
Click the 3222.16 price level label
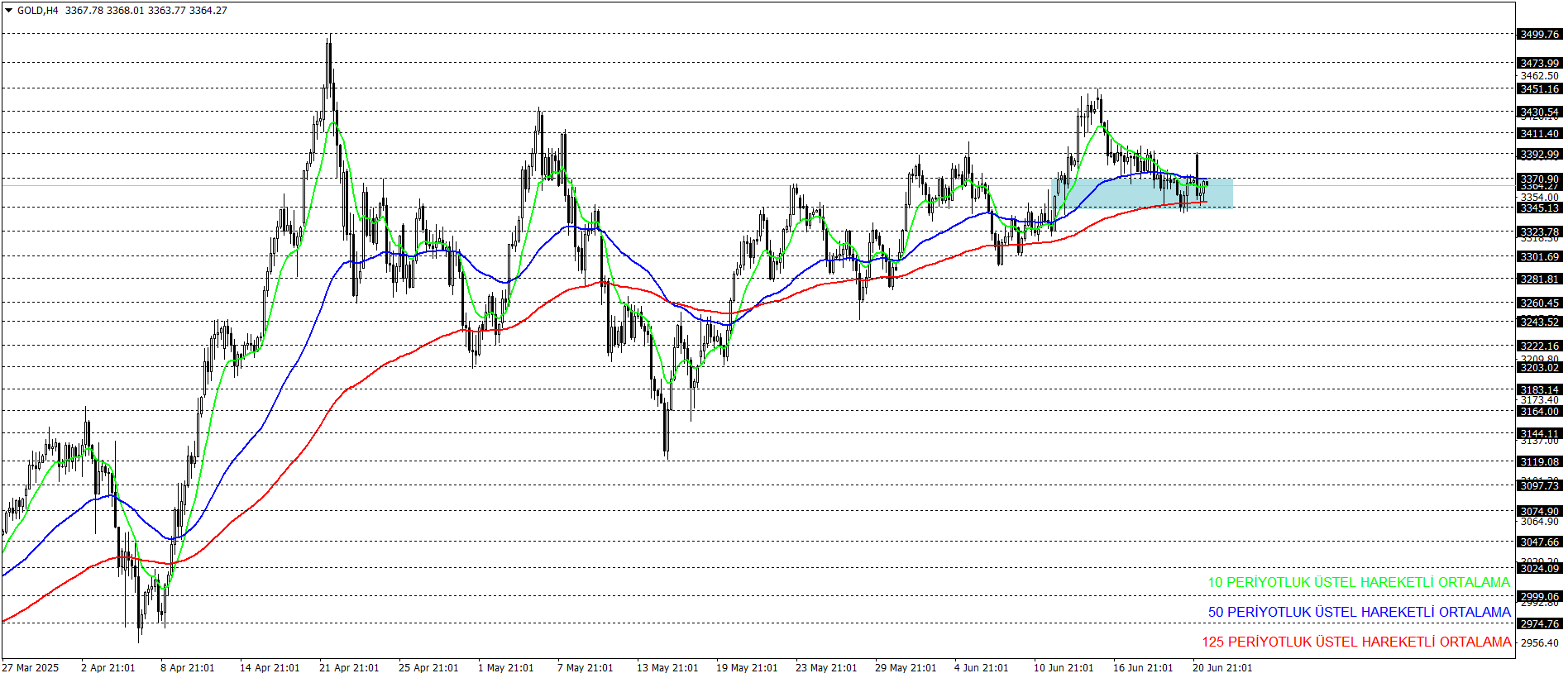coord(1540,346)
